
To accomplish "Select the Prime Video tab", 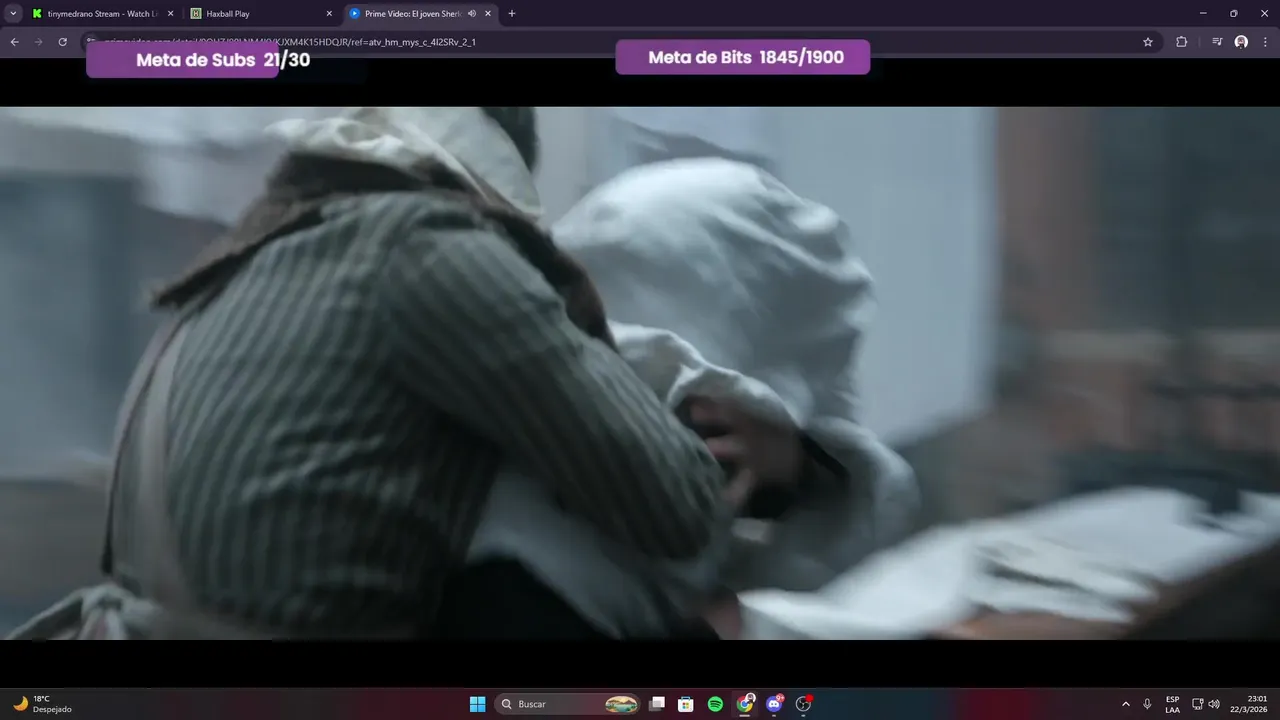I will 421,14.
